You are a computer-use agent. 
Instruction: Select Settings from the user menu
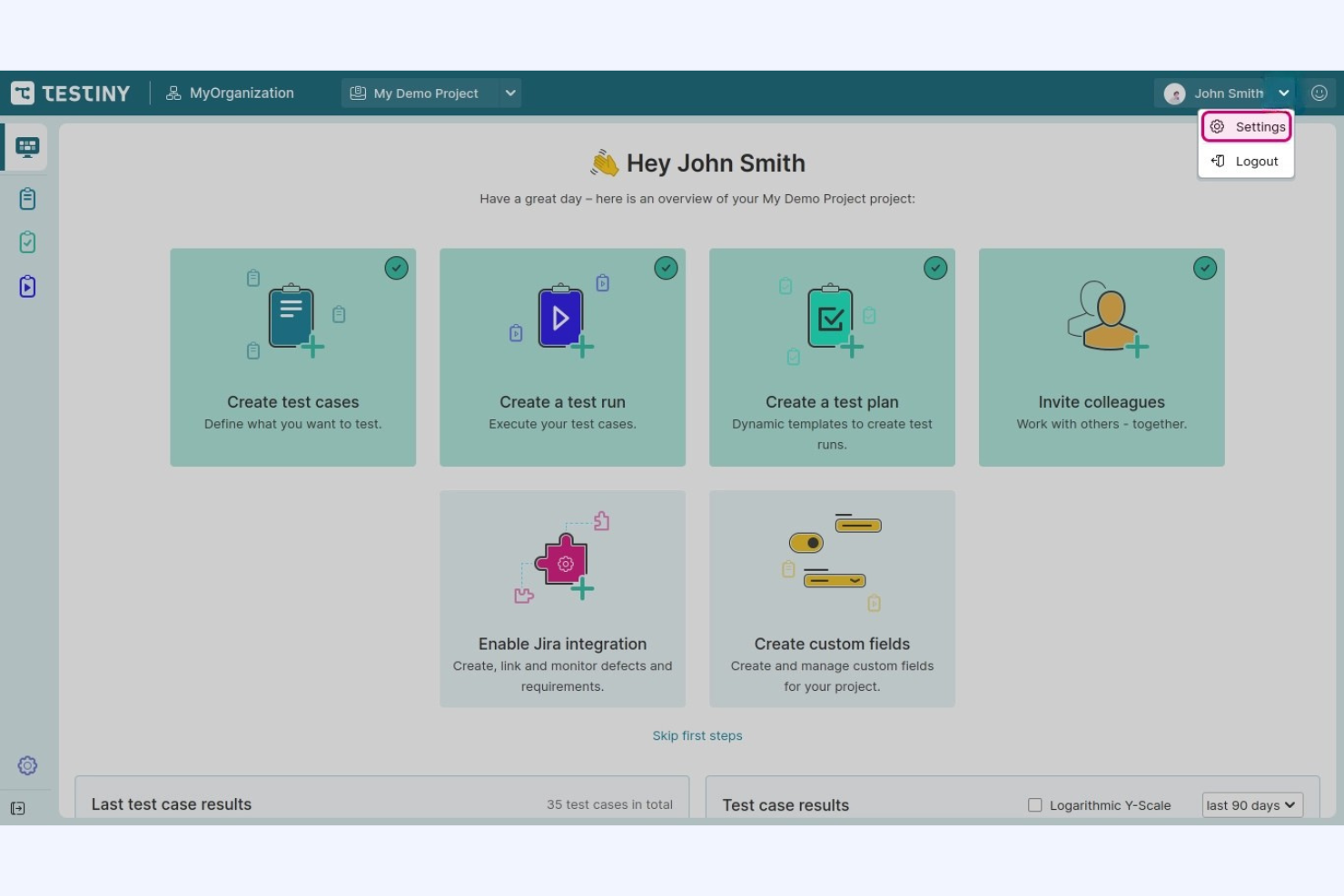pos(1259,126)
